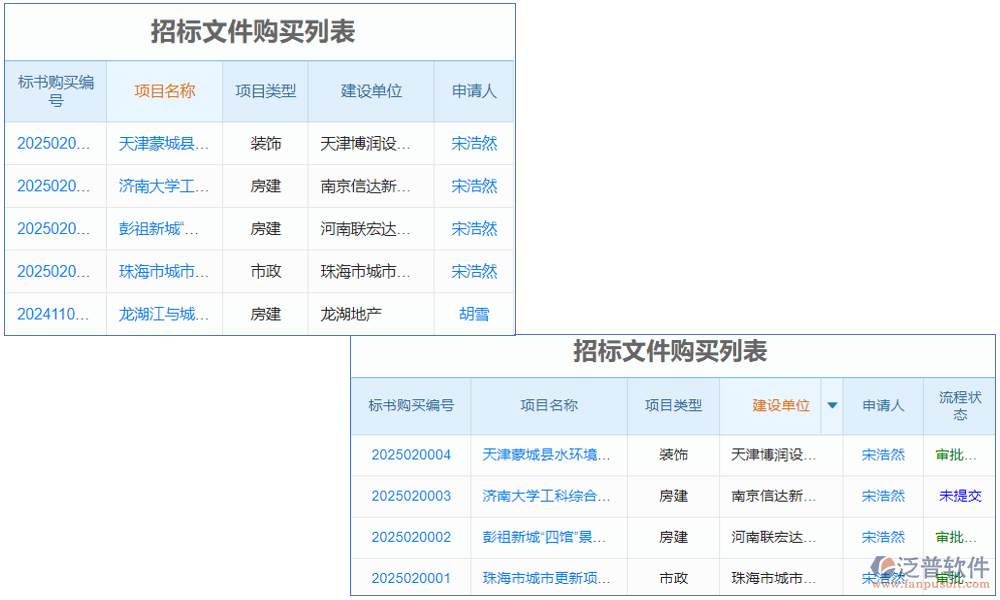The image size is (1000, 600).
Task: Open project 龙湖江与城 details
Action: tap(163, 313)
